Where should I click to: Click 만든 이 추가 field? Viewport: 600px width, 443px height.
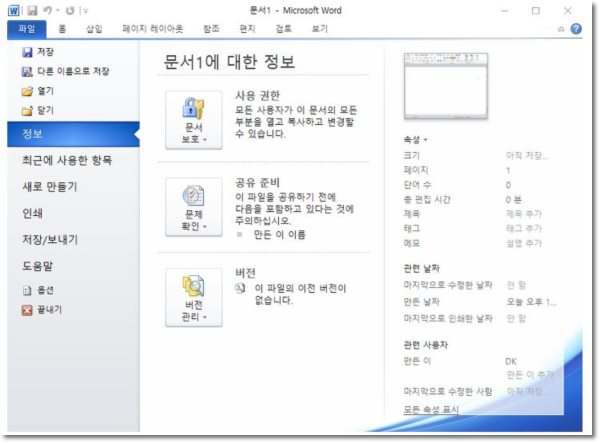point(530,375)
